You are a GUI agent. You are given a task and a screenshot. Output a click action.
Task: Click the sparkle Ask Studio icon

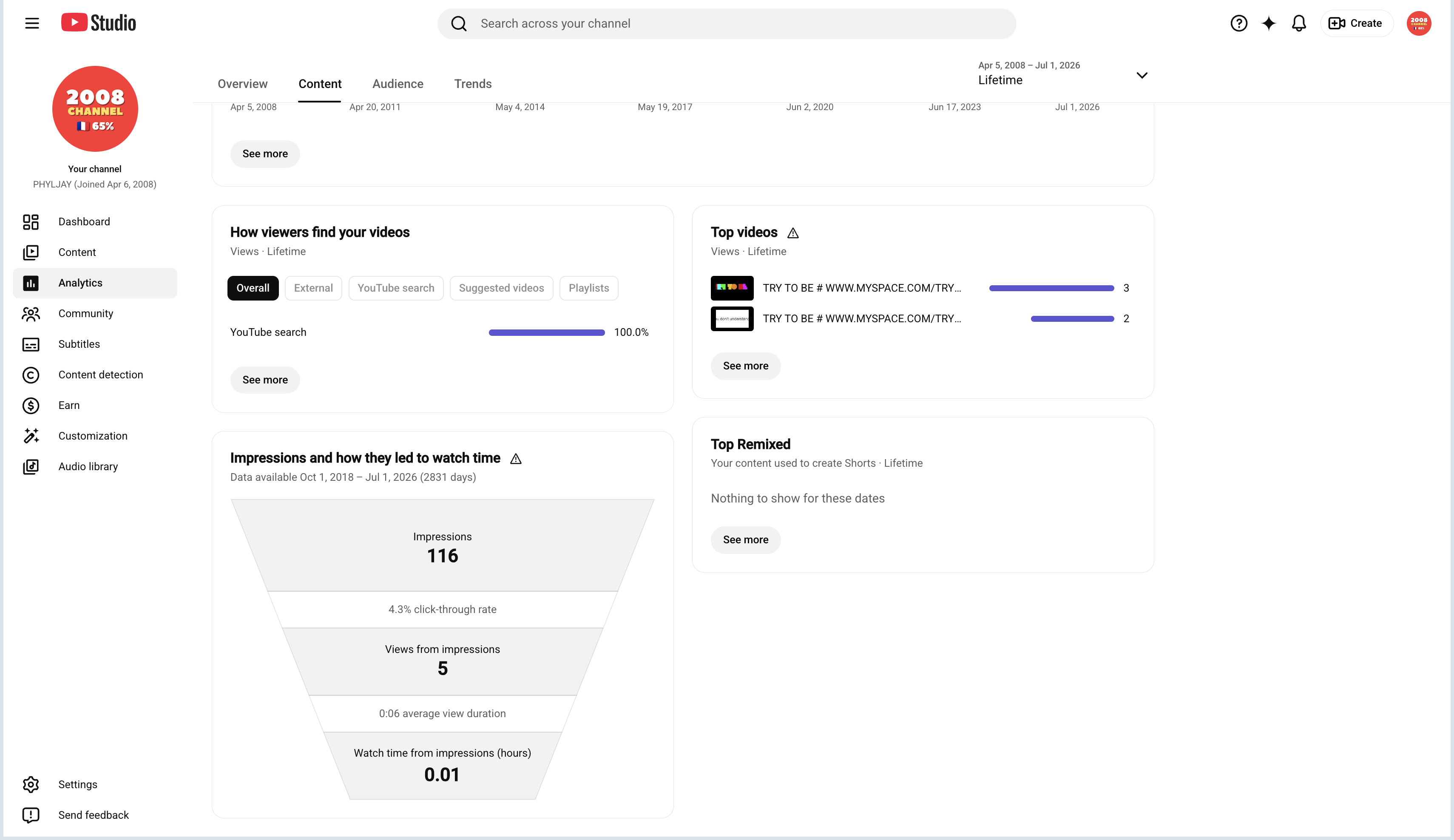click(x=1268, y=23)
